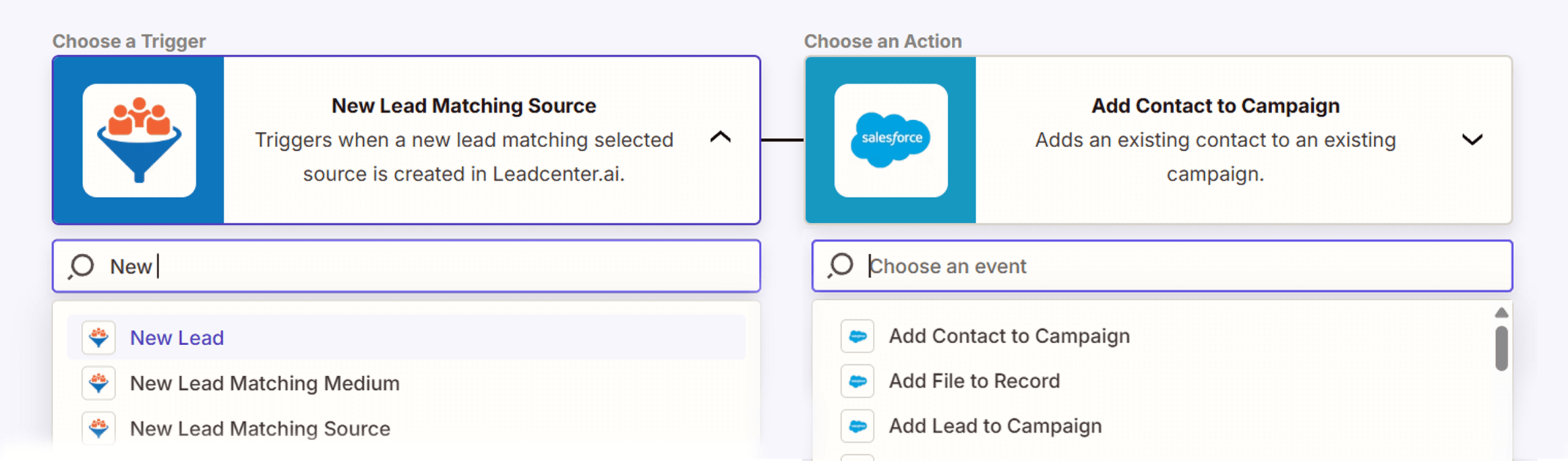Screen dimensions: 1568x461
Task: Click the search icon in the trigger search field
Action: (81, 267)
